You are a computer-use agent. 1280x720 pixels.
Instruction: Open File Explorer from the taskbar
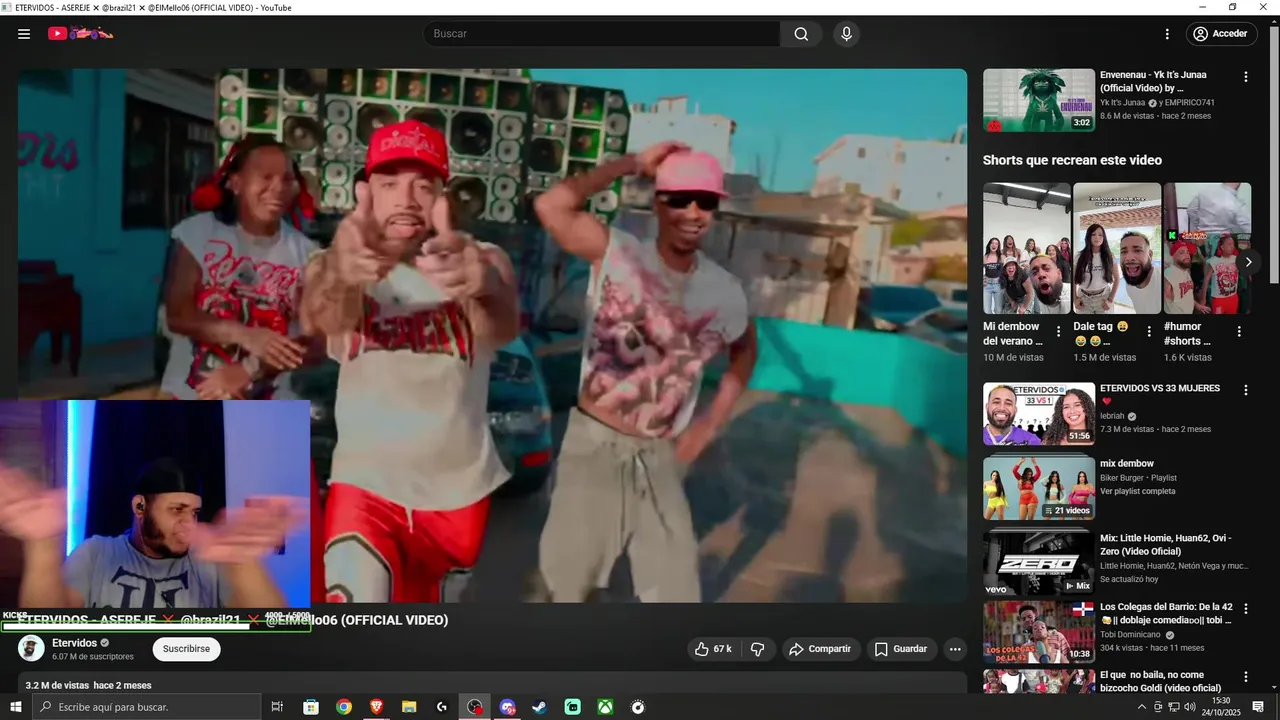409,707
